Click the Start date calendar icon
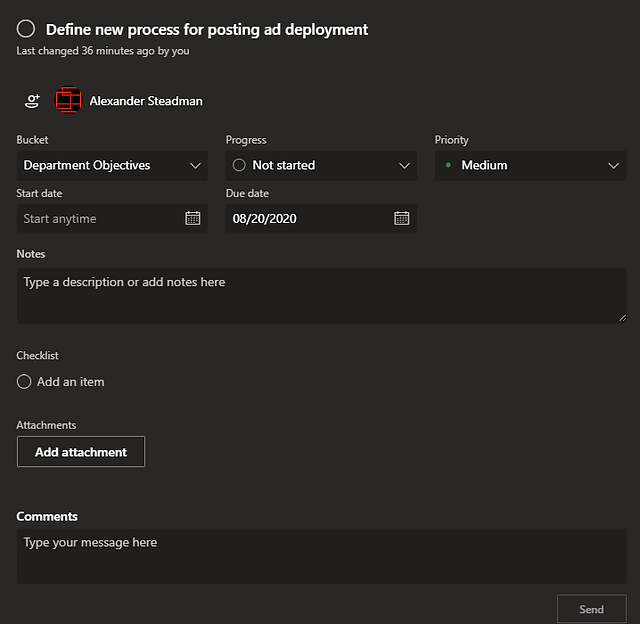 tap(193, 218)
